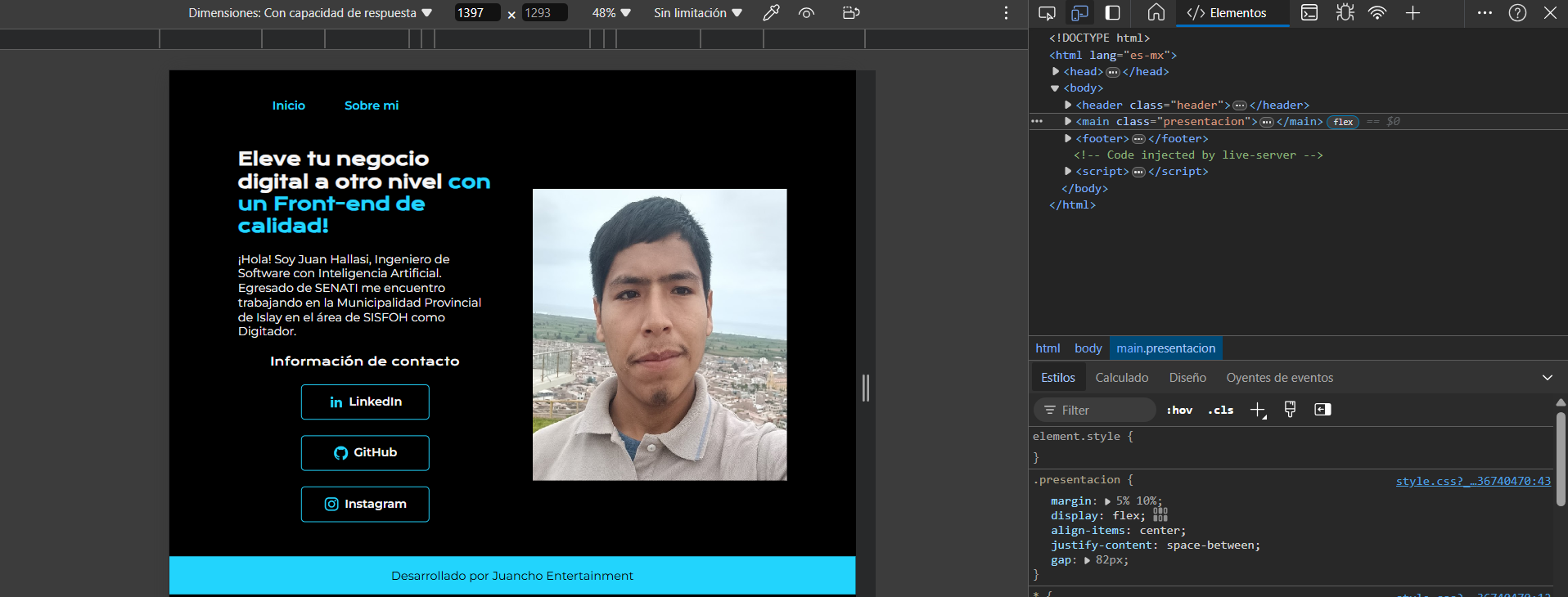The image size is (1568, 597).
Task: Open the Network wifi icon panel
Action: click(1377, 12)
